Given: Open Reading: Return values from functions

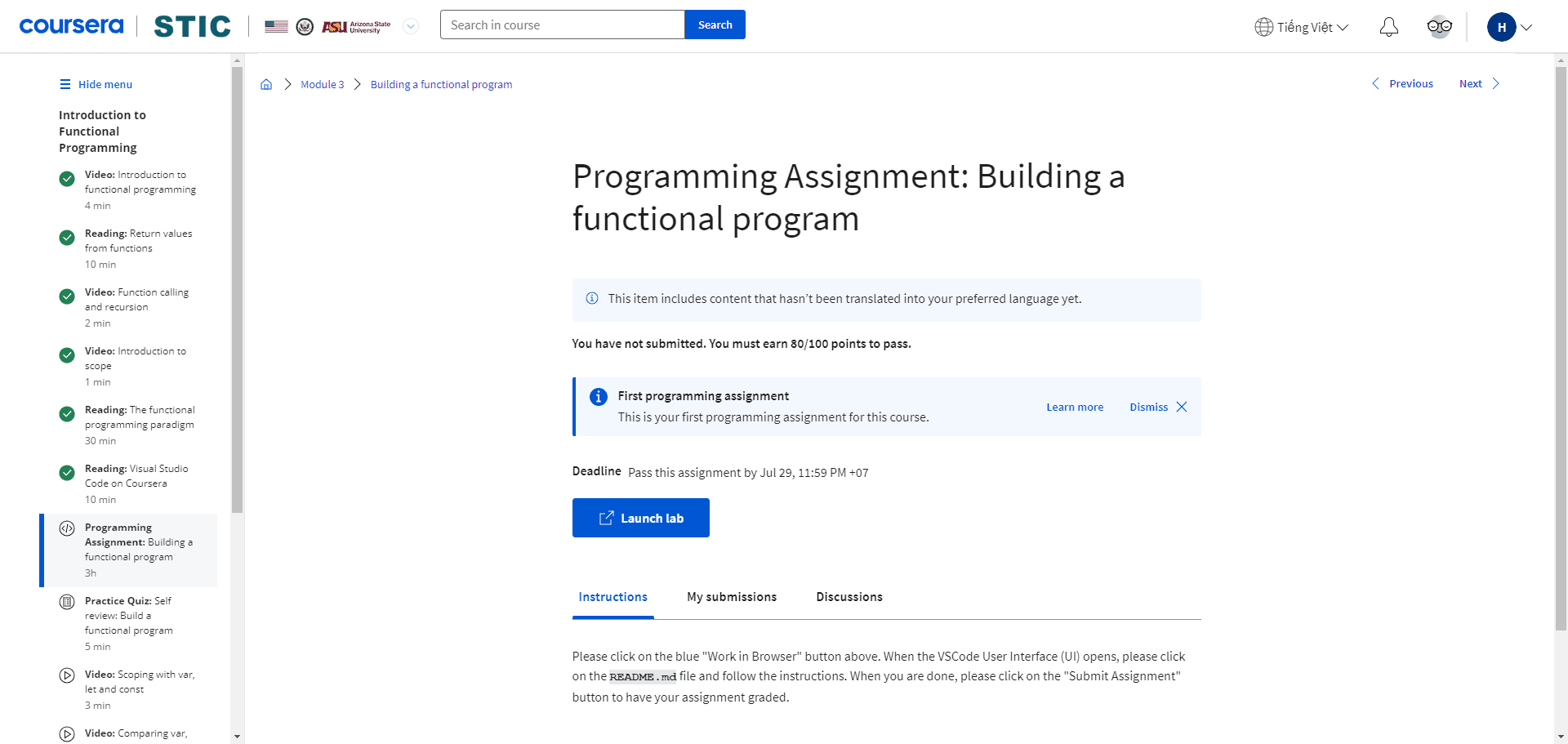Looking at the screenshot, I should 130,248.
